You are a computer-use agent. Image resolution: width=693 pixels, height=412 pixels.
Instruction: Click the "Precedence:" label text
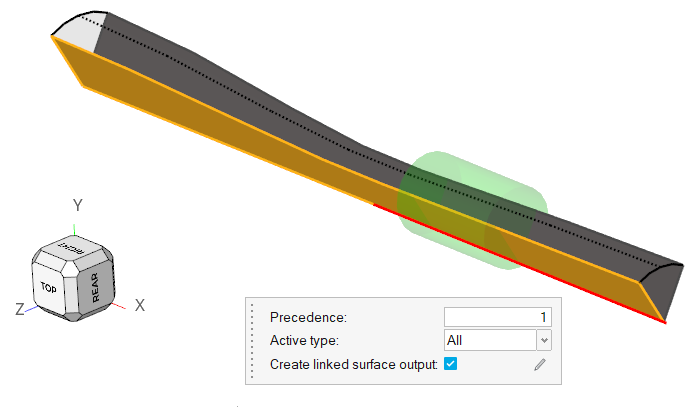pos(308,317)
